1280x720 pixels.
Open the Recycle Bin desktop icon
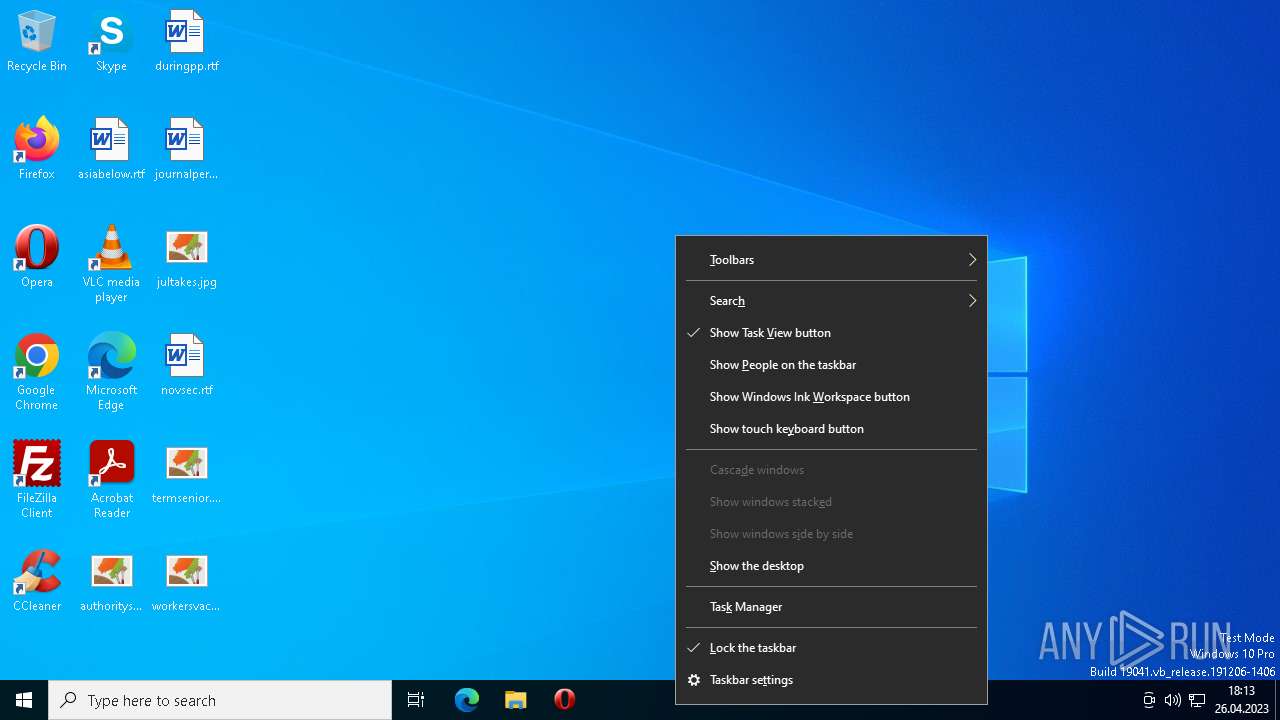coord(37,41)
